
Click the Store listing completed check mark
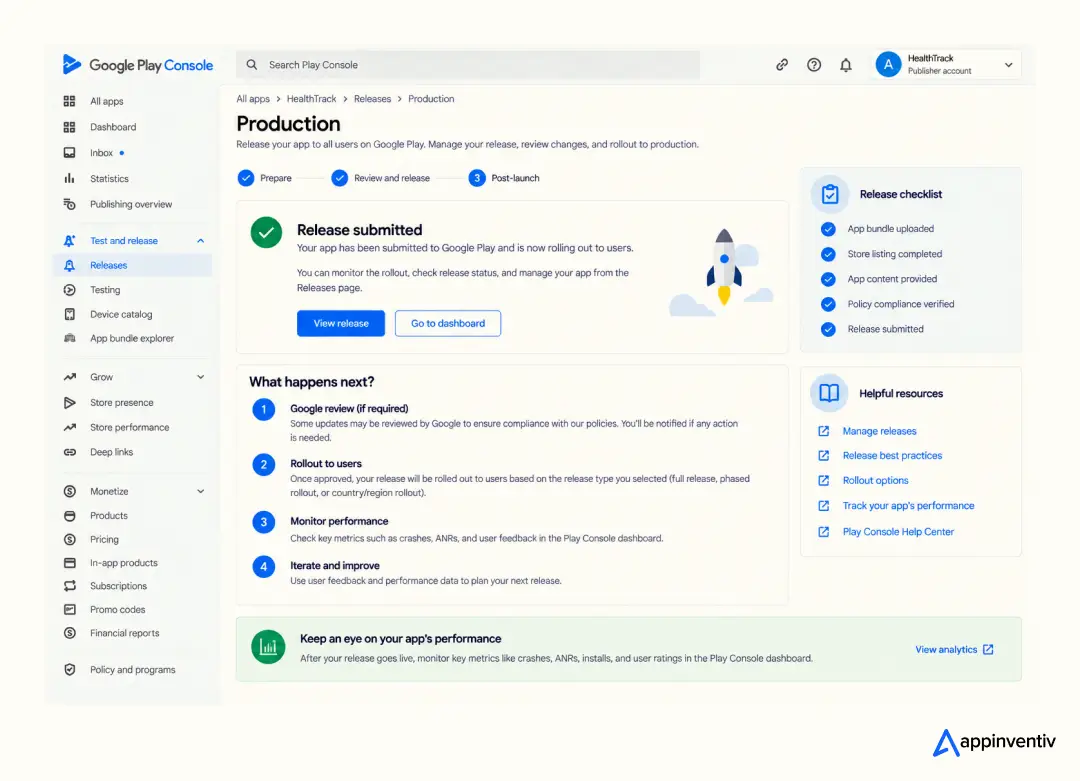[x=828, y=254]
